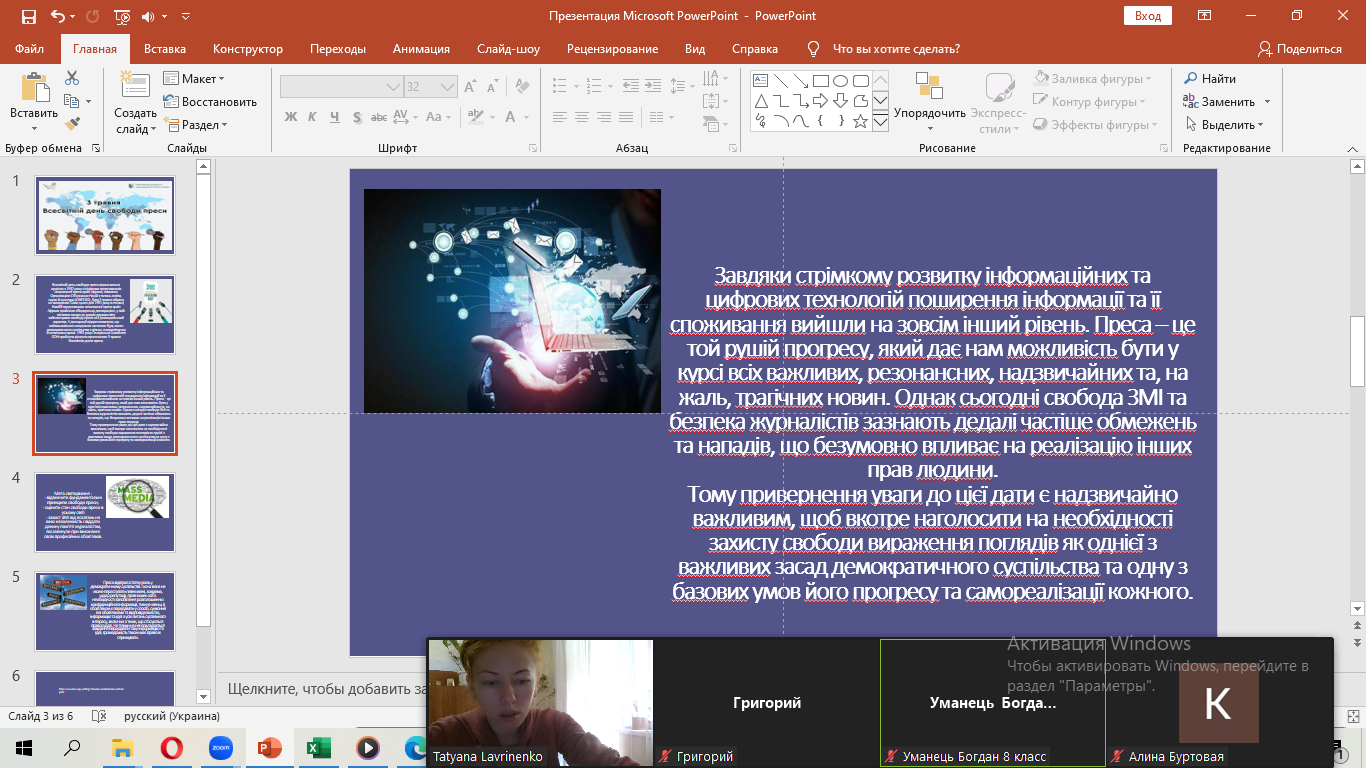Toggle underline Ч formatting
This screenshot has width=1366, height=768.
[334, 117]
